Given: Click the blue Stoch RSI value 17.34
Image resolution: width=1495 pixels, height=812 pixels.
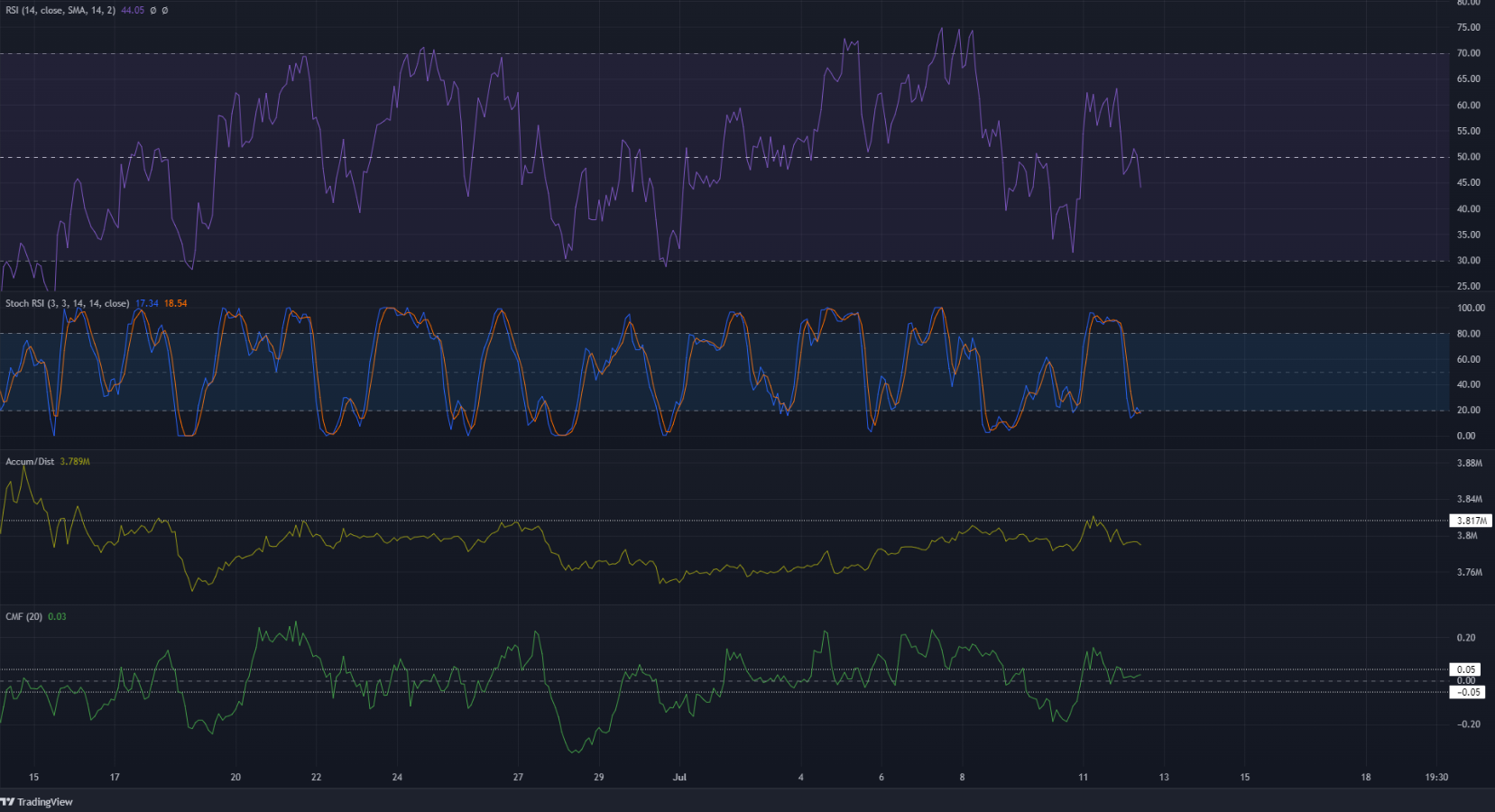Looking at the screenshot, I should 146,304.
